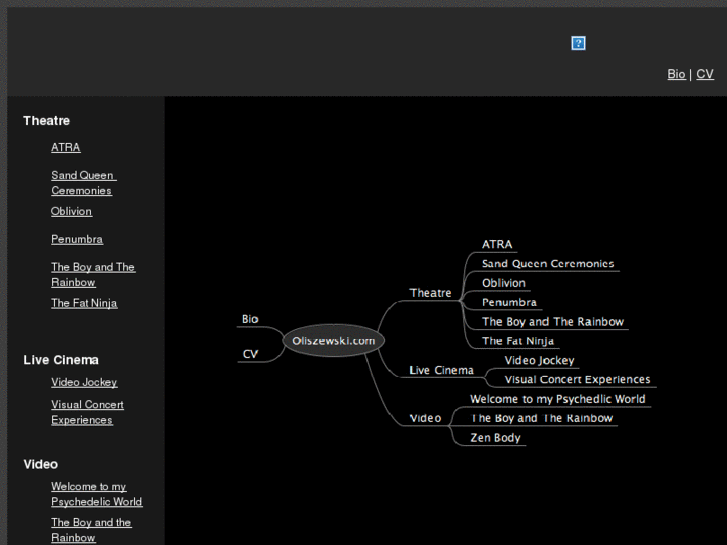This screenshot has height=545, width=727.
Task: Select Welcome to my Psychedlic World map node
Action: (x=558, y=399)
